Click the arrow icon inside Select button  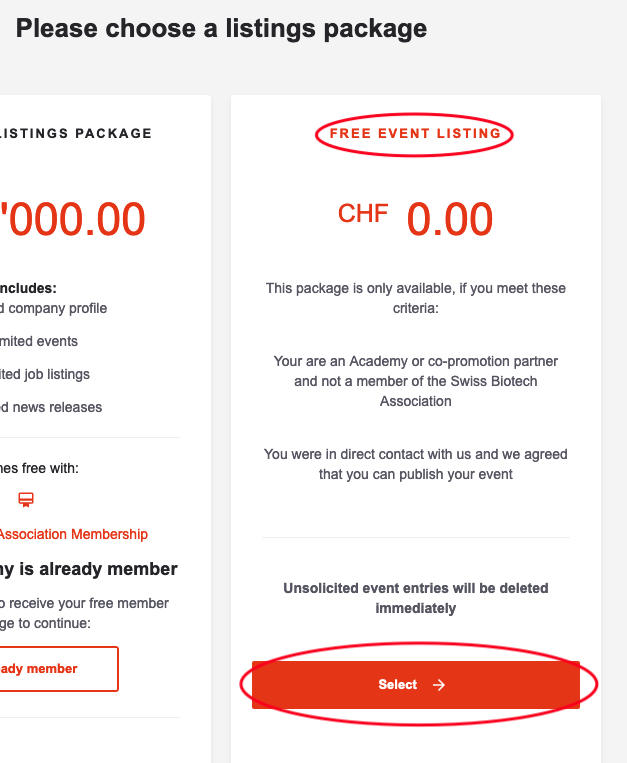click(x=439, y=685)
